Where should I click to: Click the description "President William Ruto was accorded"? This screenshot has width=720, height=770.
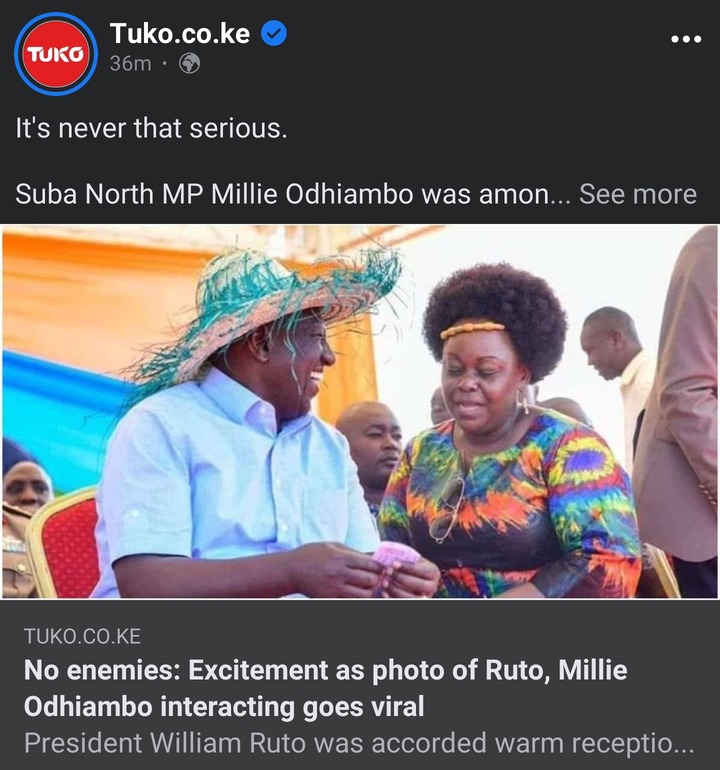point(359,743)
